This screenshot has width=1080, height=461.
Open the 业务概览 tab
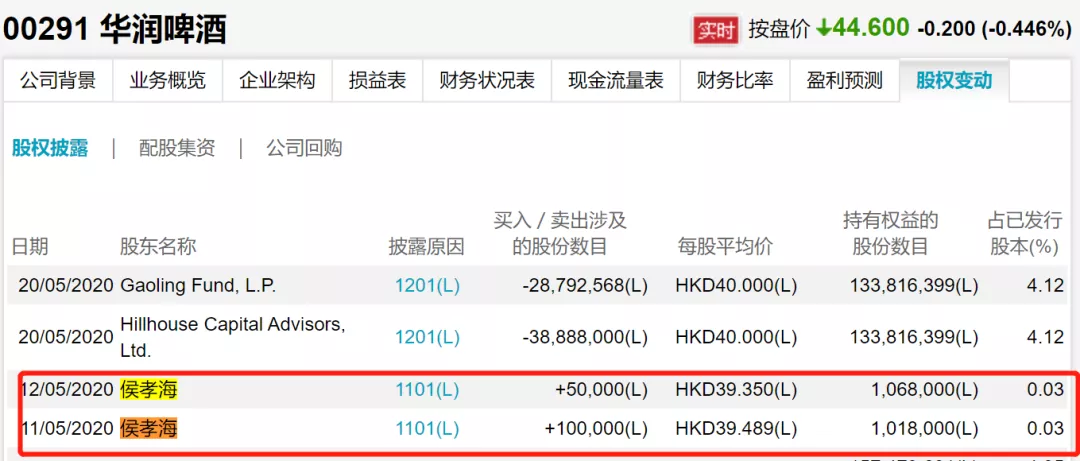pyautogui.click(x=167, y=81)
